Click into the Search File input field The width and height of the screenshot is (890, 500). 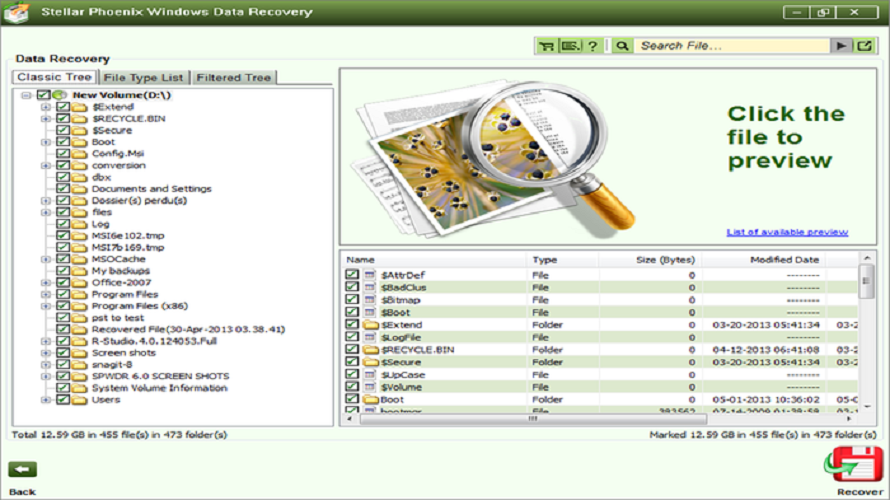click(732, 46)
